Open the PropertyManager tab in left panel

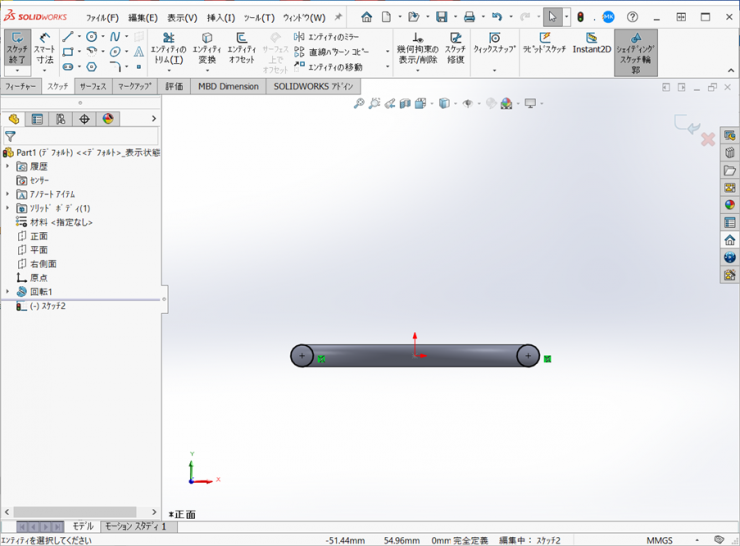coord(37,119)
